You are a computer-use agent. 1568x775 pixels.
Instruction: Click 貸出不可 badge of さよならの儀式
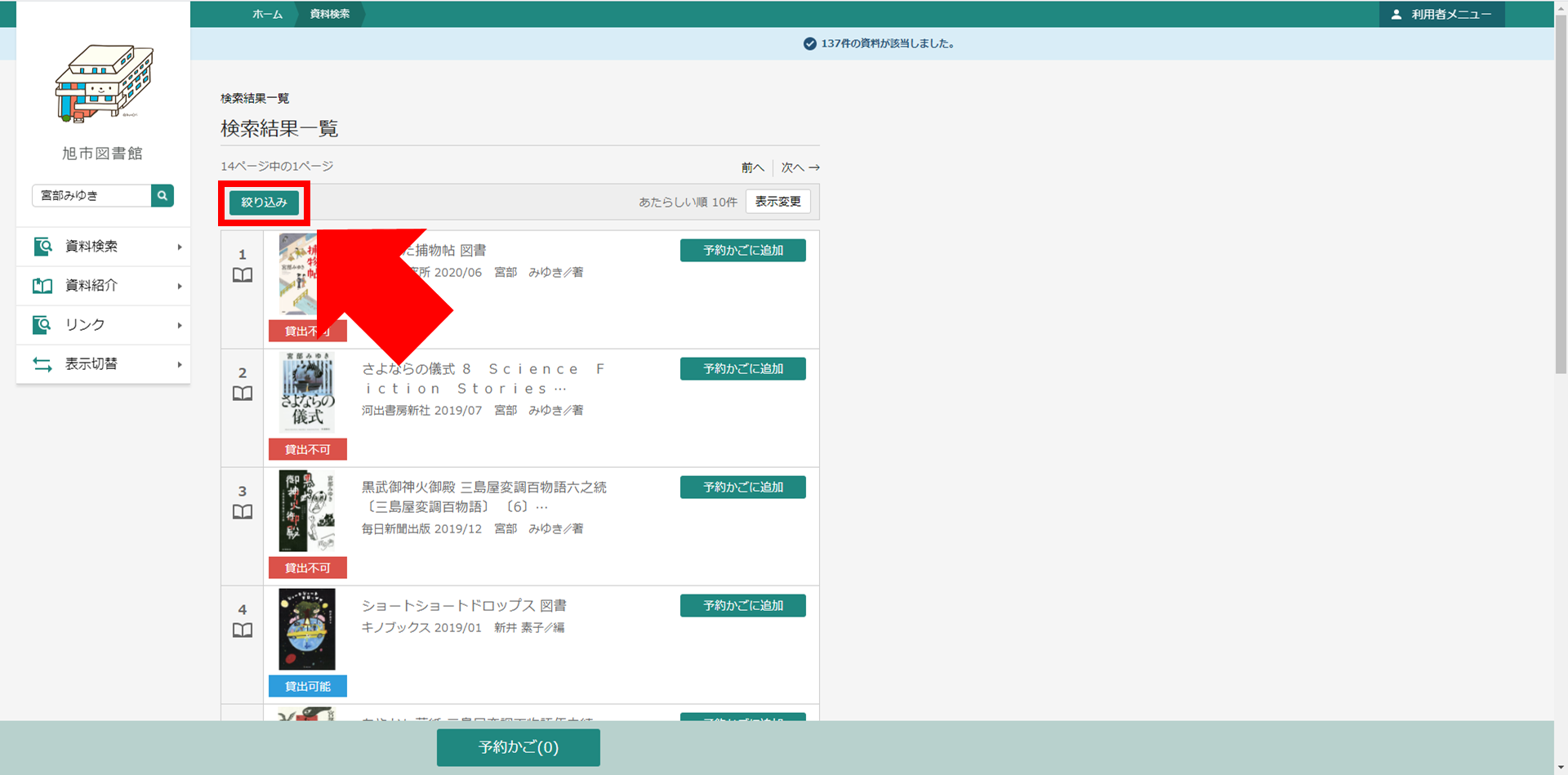tap(308, 450)
